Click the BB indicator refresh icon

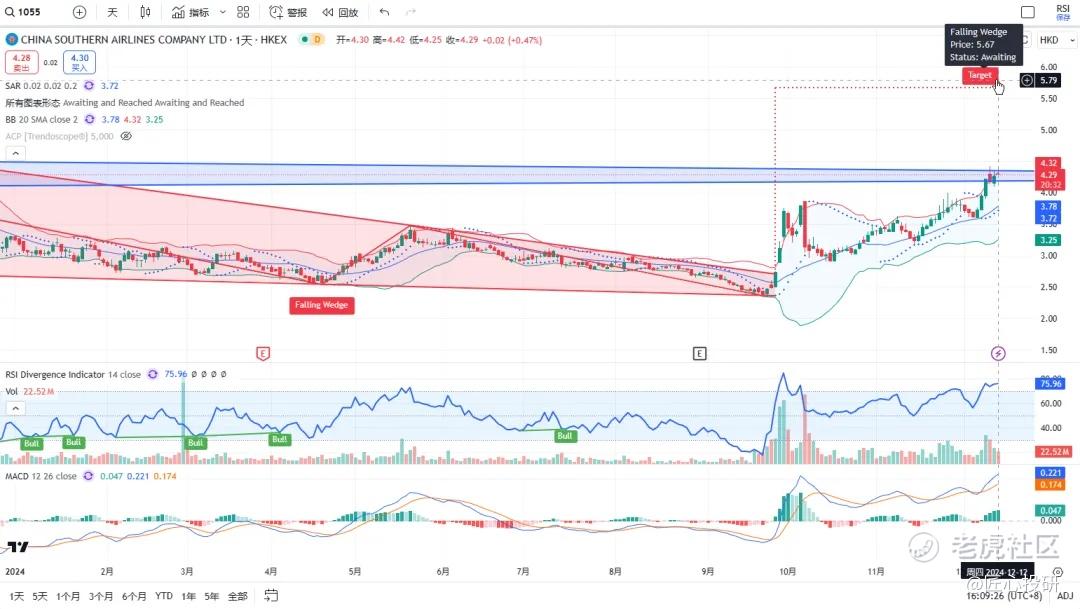pos(90,119)
